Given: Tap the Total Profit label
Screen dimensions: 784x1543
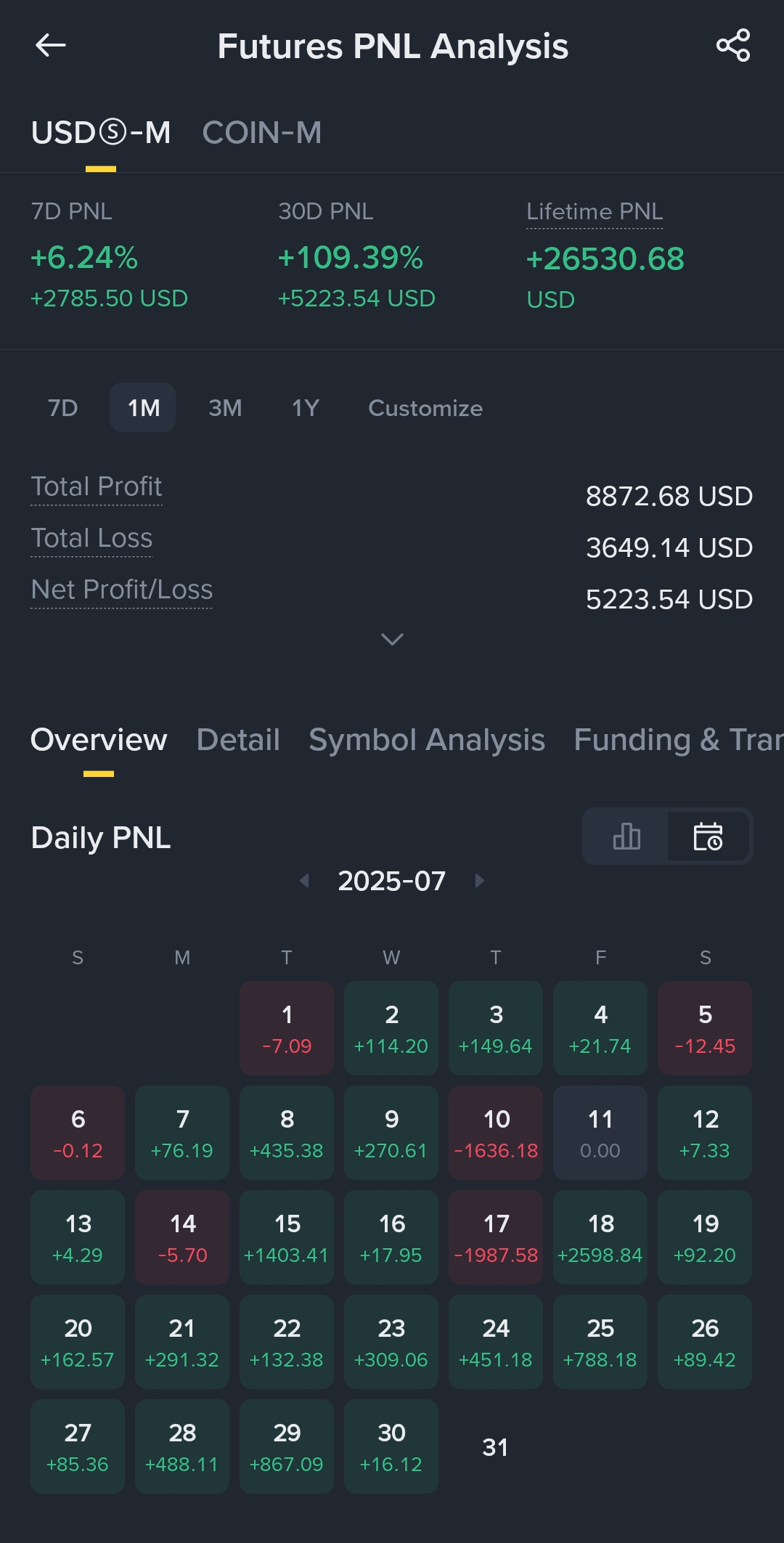Looking at the screenshot, I should pos(97,486).
